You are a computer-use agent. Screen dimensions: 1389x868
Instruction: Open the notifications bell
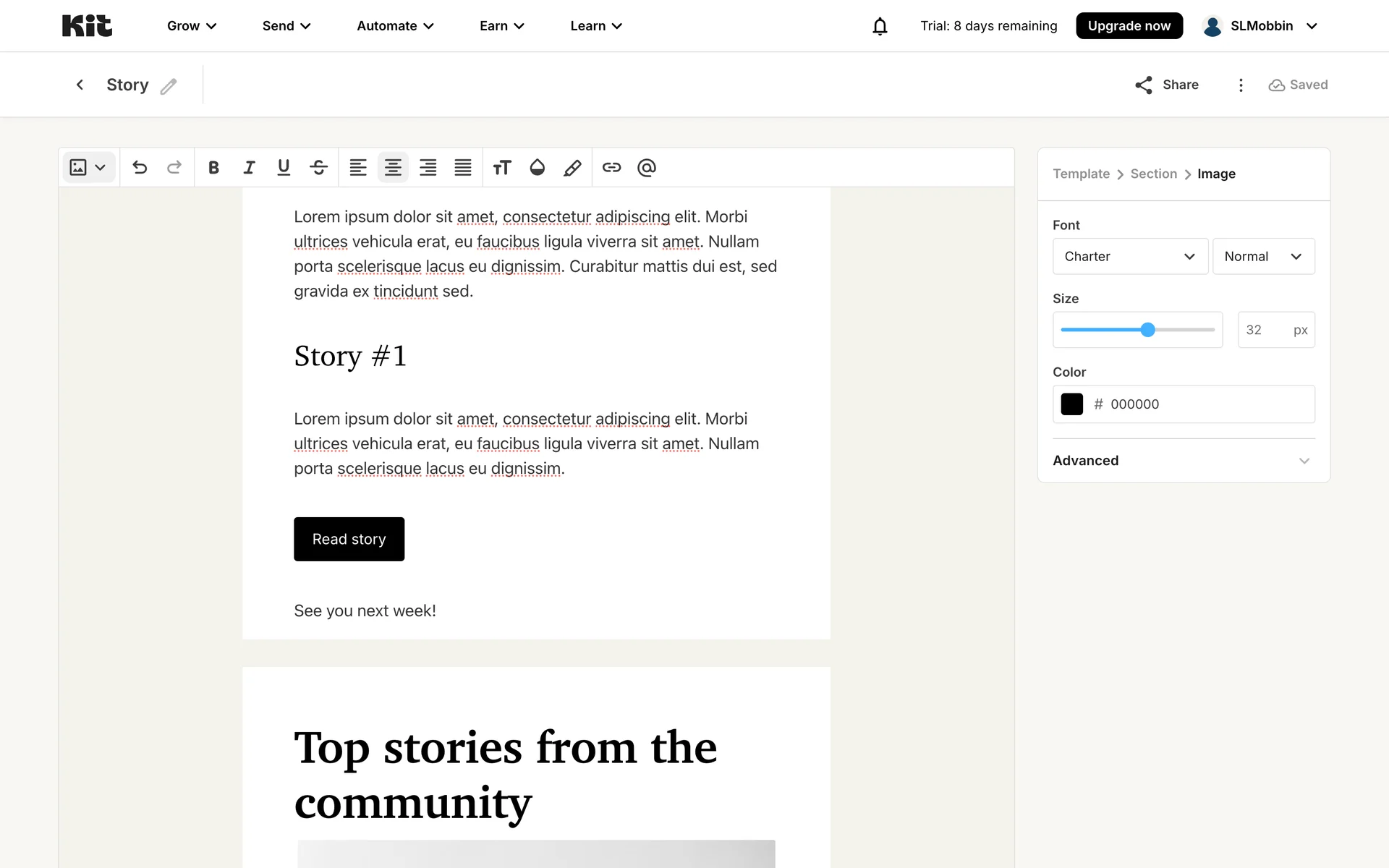[880, 26]
